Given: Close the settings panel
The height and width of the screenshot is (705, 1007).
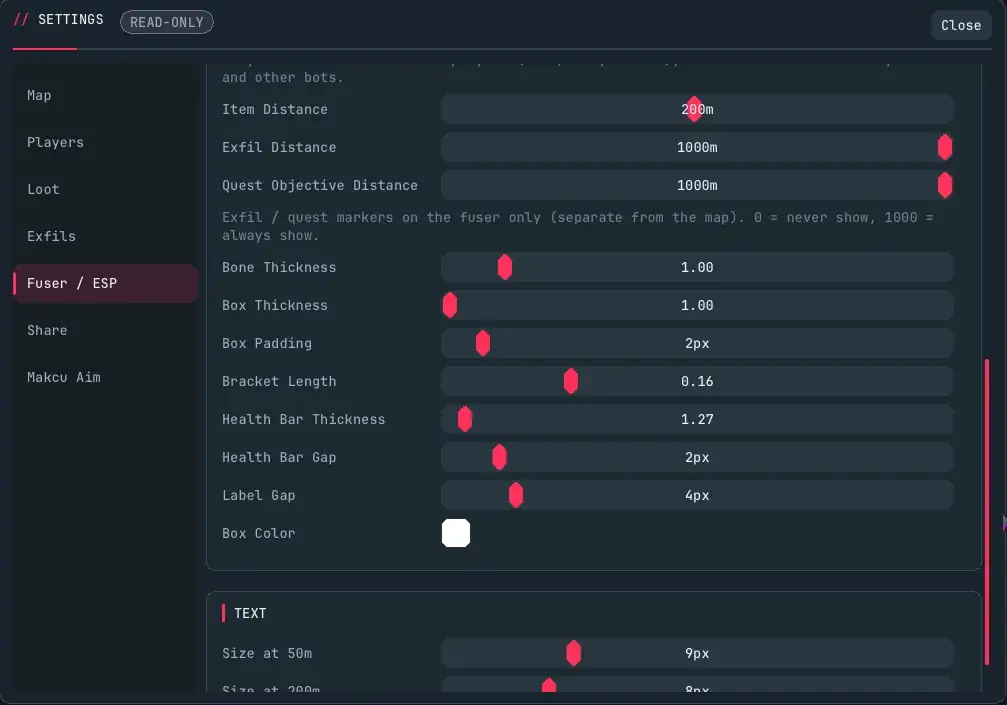Looking at the screenshot, I should click(961, 25).
